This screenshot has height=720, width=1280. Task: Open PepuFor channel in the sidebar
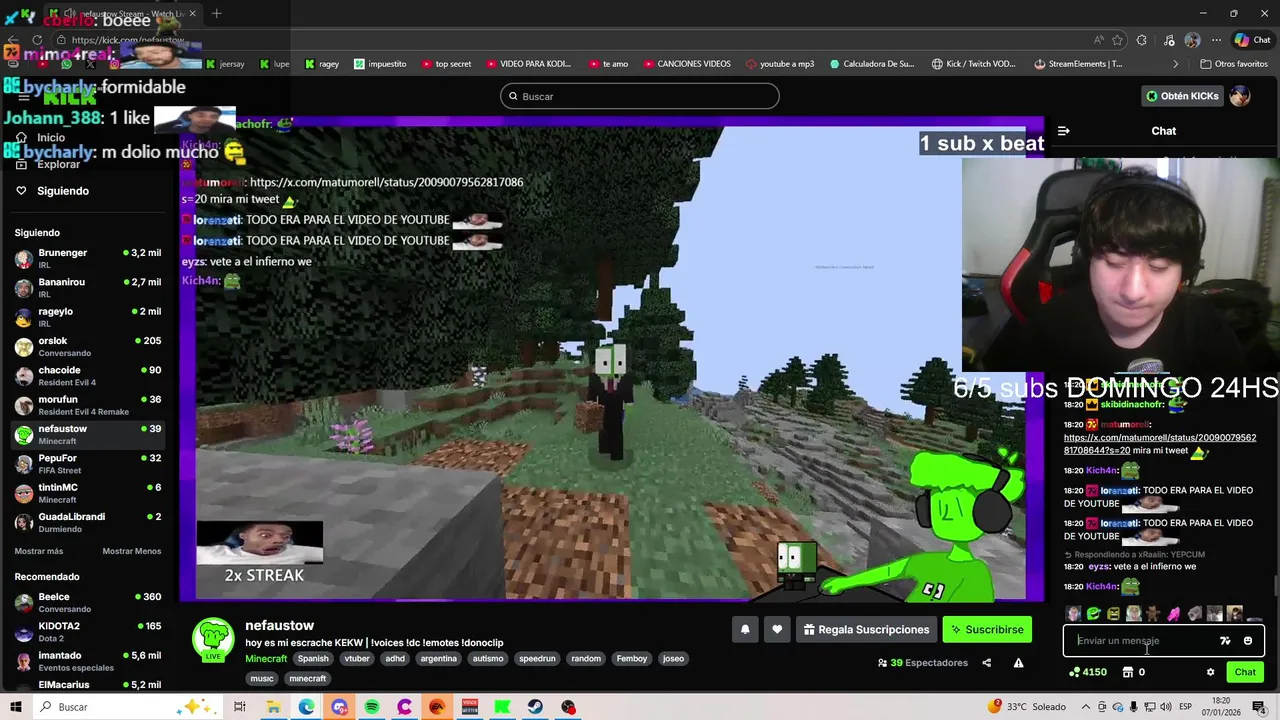tap(88, 464)
